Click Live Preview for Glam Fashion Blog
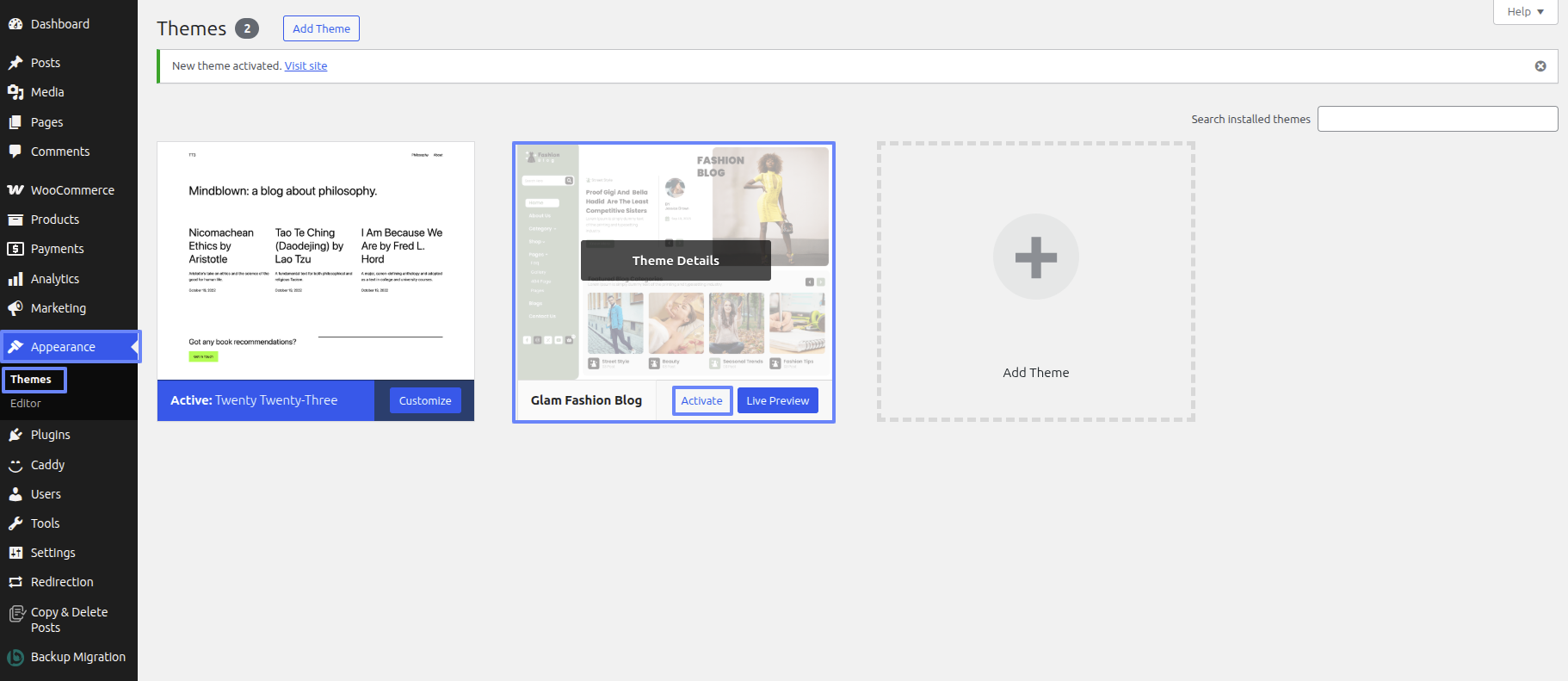Viewport: 1568px width, 681px height. [777, 400]
